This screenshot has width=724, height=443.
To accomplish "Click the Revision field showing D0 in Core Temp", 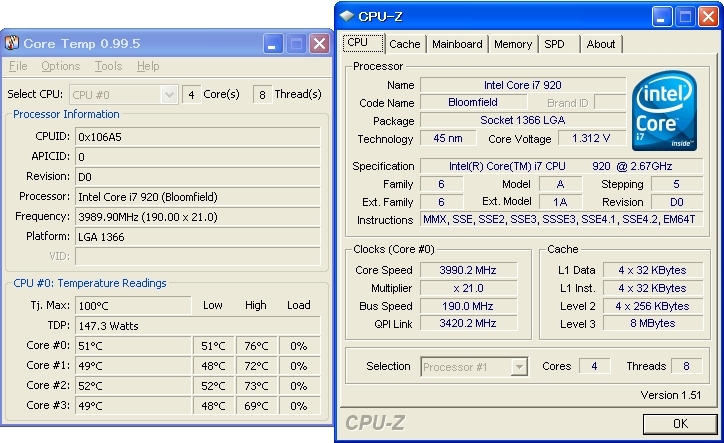I will (x=198, y=177).
